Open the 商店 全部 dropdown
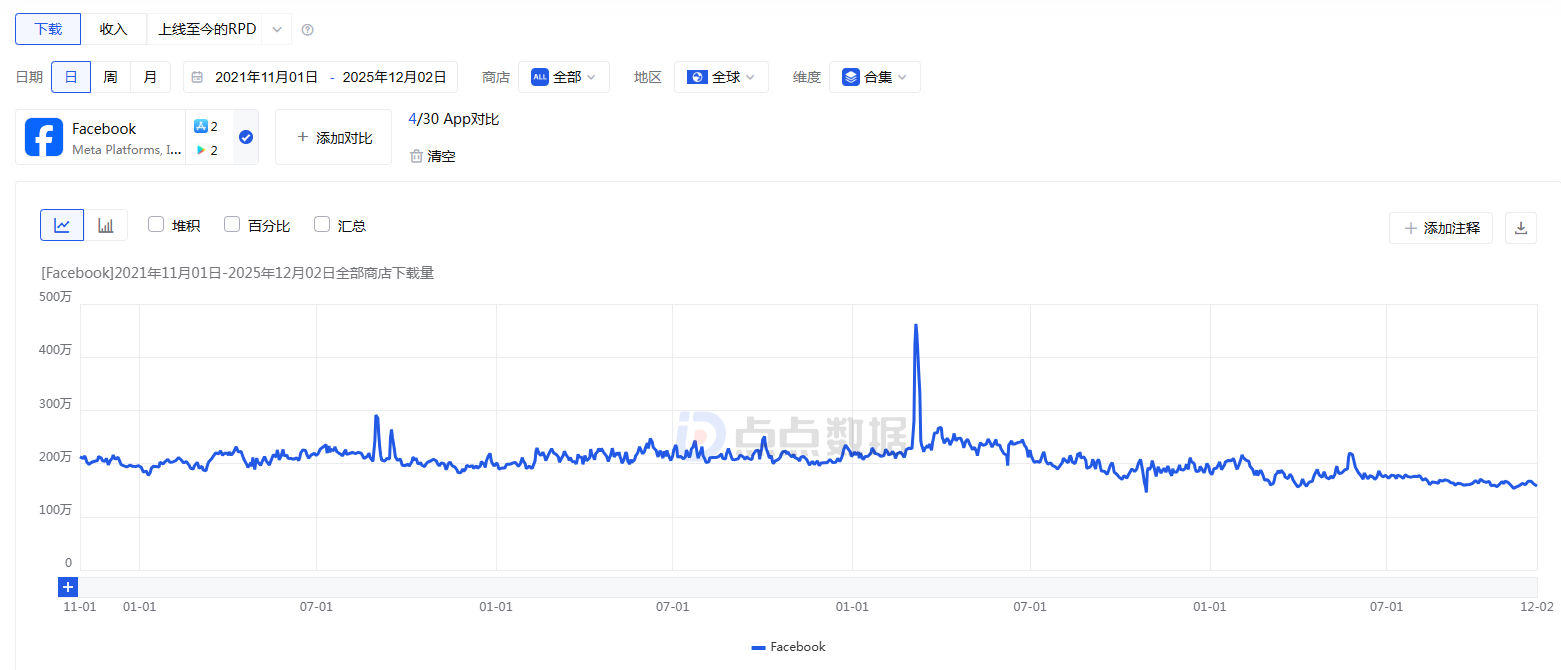The image size is (1561, 670). pyautogui.click(x=563, y=77)
